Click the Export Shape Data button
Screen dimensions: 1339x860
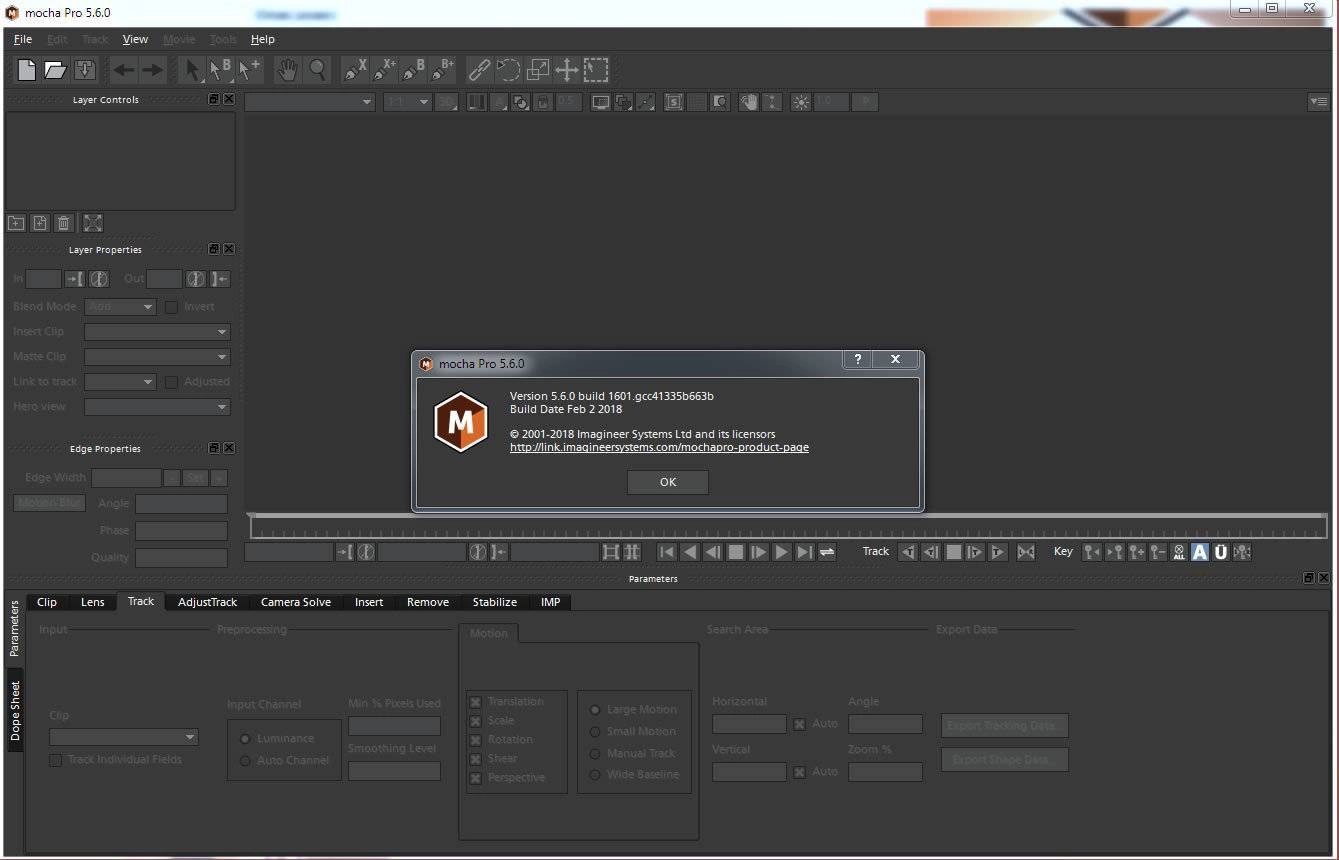tap(1005, 760)
